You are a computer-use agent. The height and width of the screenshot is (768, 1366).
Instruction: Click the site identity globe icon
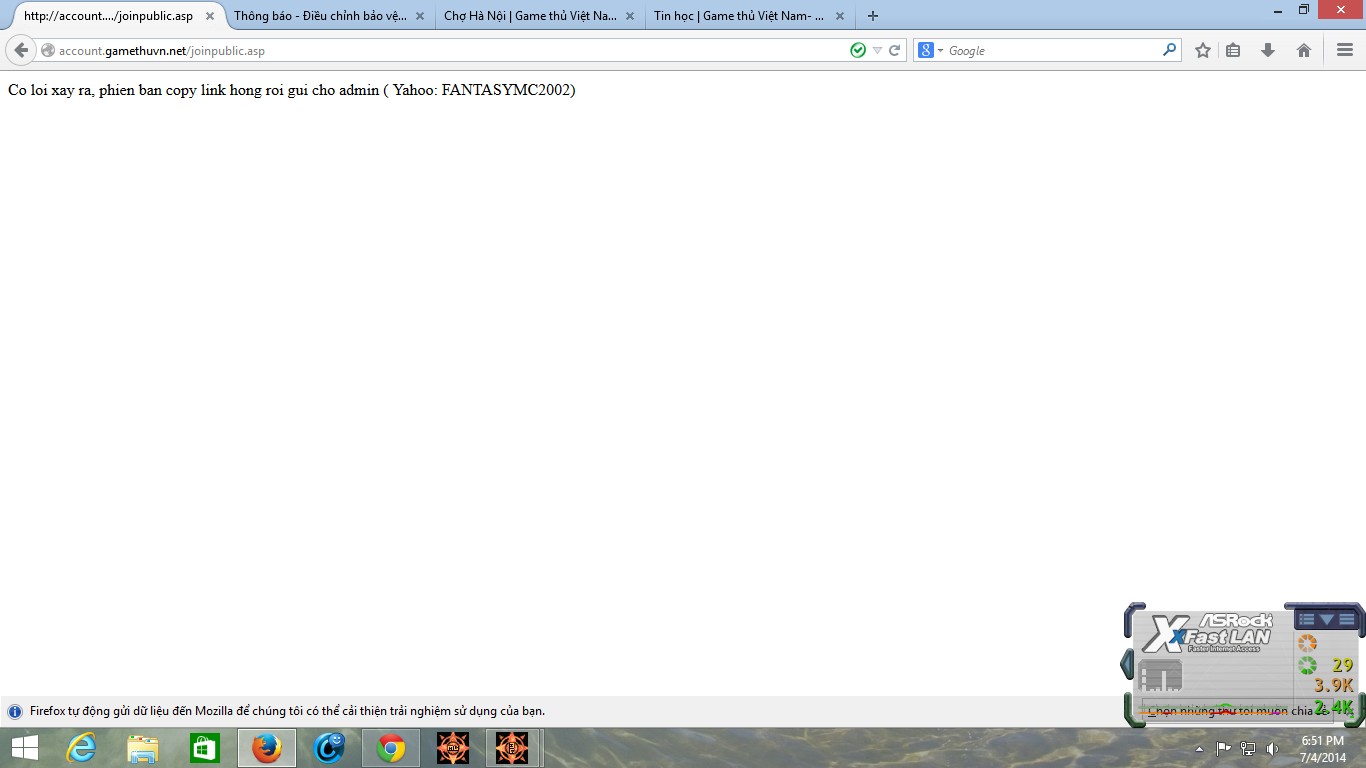tap(48, 50)
